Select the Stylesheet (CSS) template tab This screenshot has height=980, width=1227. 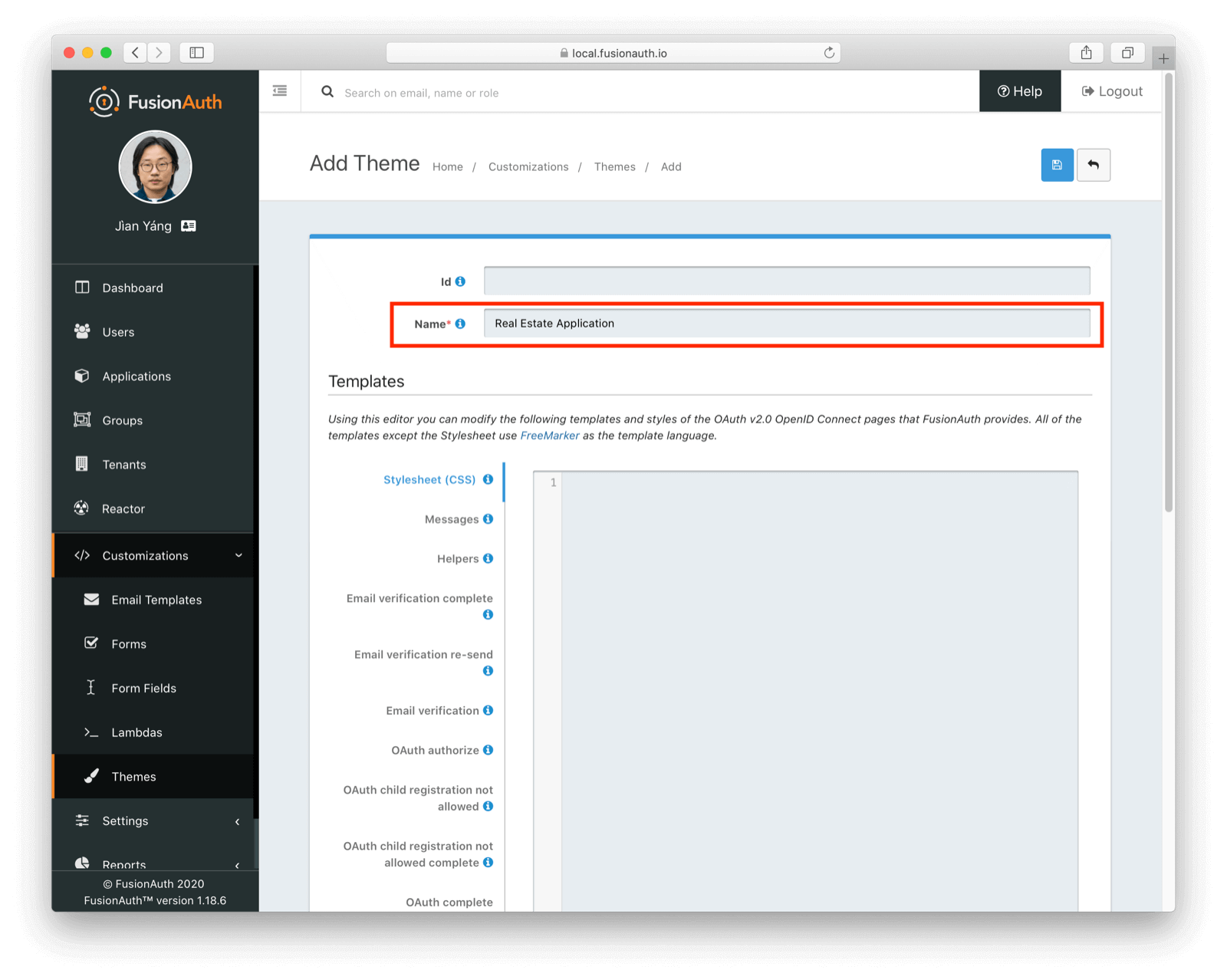tap(429, 479)
